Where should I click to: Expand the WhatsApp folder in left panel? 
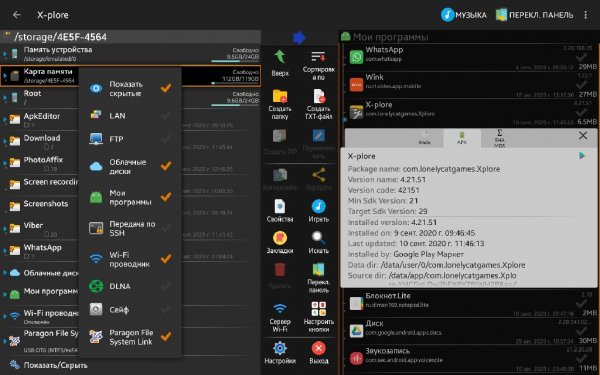(x=4, y=251)
